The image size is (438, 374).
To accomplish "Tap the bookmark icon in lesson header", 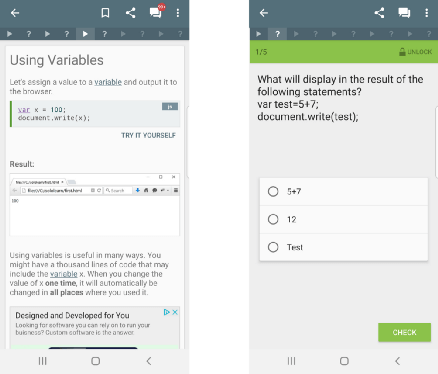I will [x=105, y=13].
